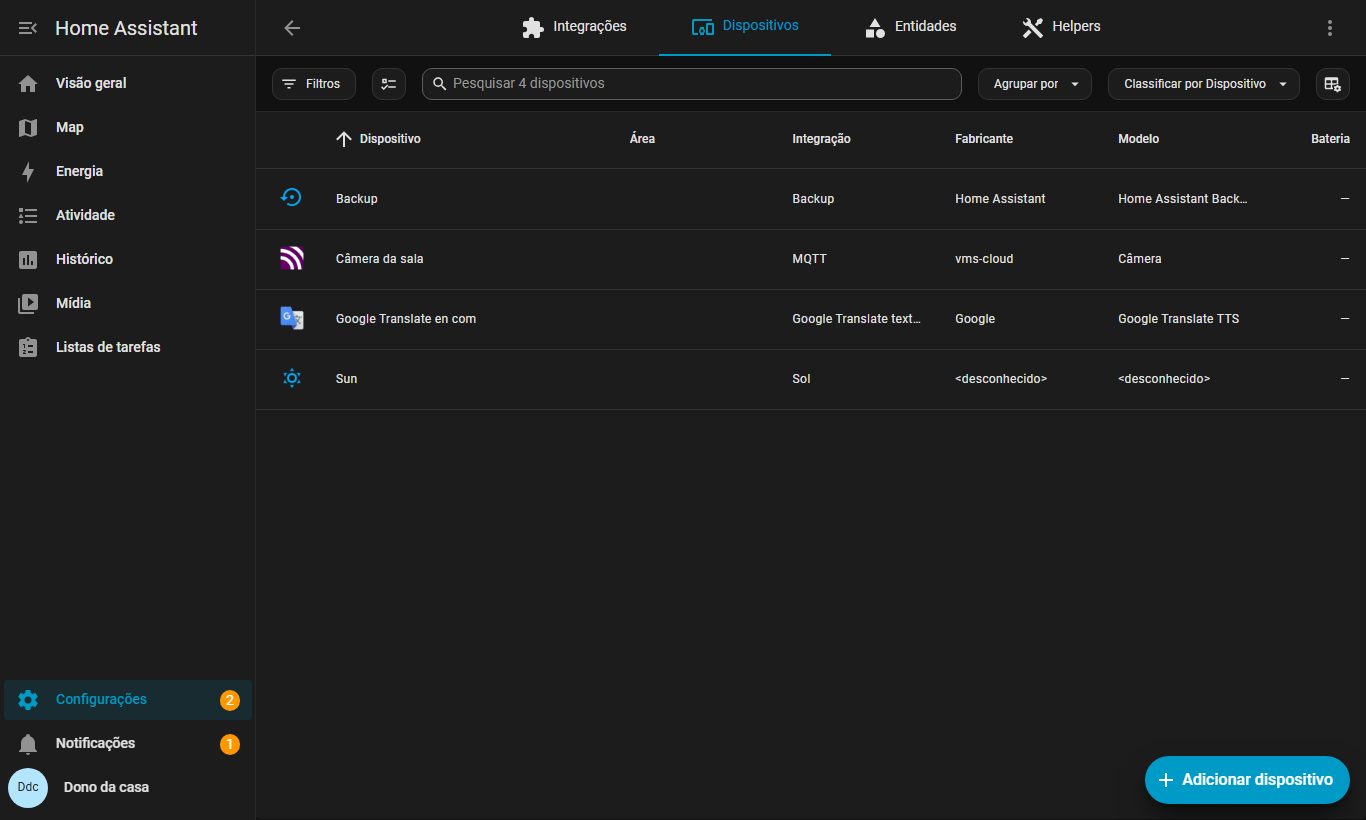Click the back arrow in the header

(292, 28)
